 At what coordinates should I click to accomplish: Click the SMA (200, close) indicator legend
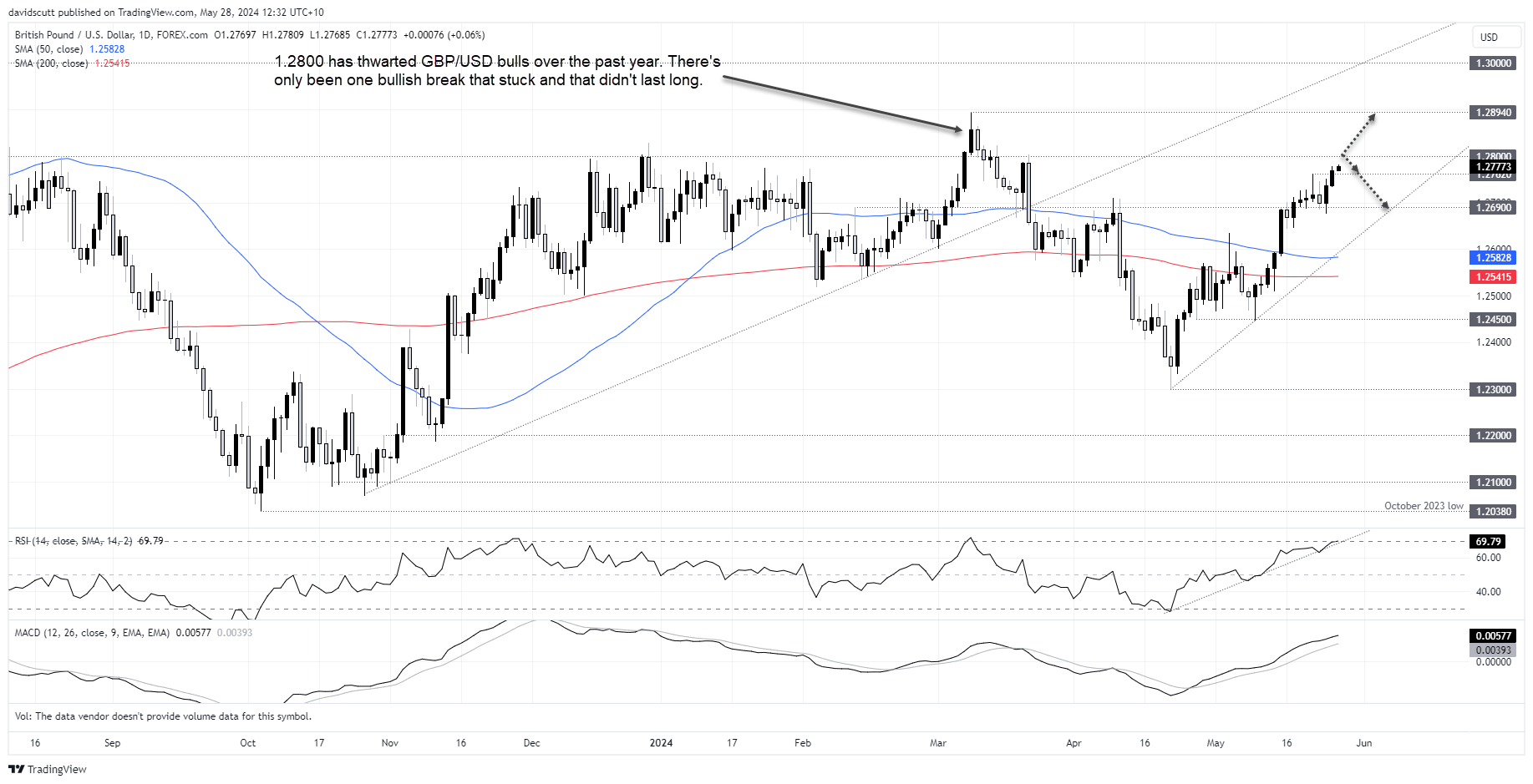click(x=72, y=63)
